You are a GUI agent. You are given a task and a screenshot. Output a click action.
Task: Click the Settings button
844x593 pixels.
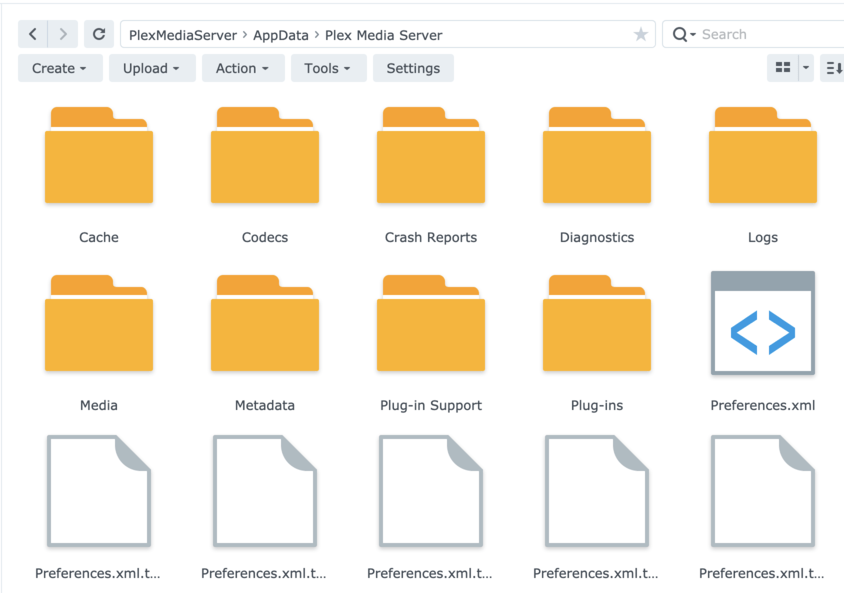[413, 68]
